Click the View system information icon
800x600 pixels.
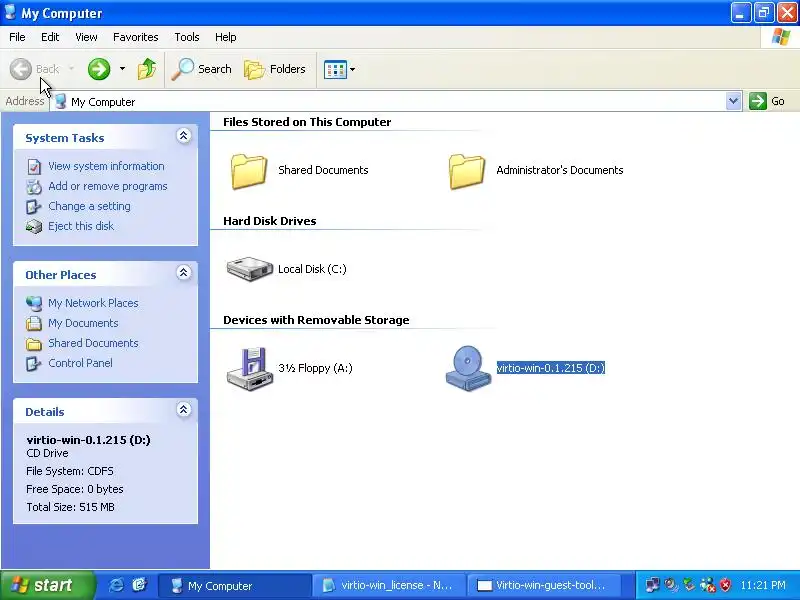[34, 167]
